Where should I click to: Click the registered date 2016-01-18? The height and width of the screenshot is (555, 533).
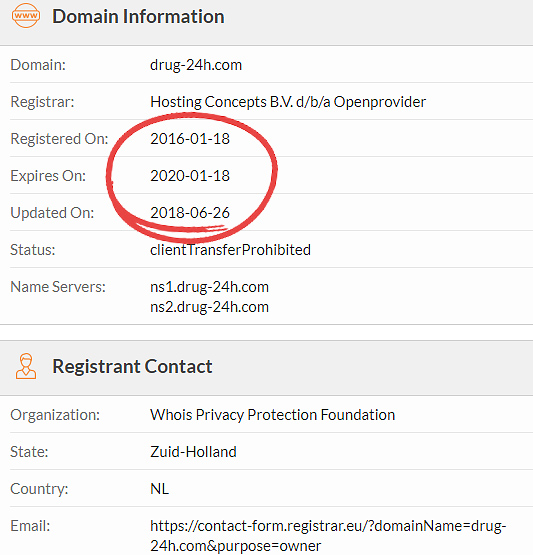point(190,139)
